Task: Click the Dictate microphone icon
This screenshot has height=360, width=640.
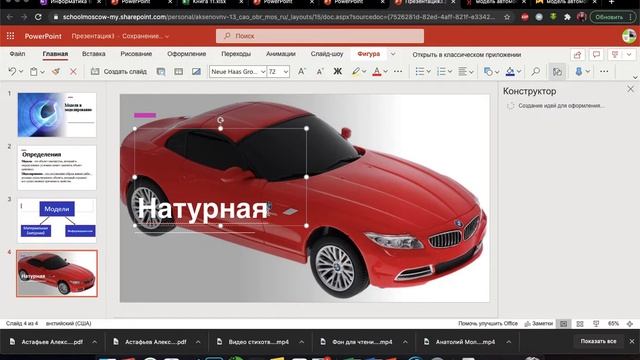Action: coord(579,71)
